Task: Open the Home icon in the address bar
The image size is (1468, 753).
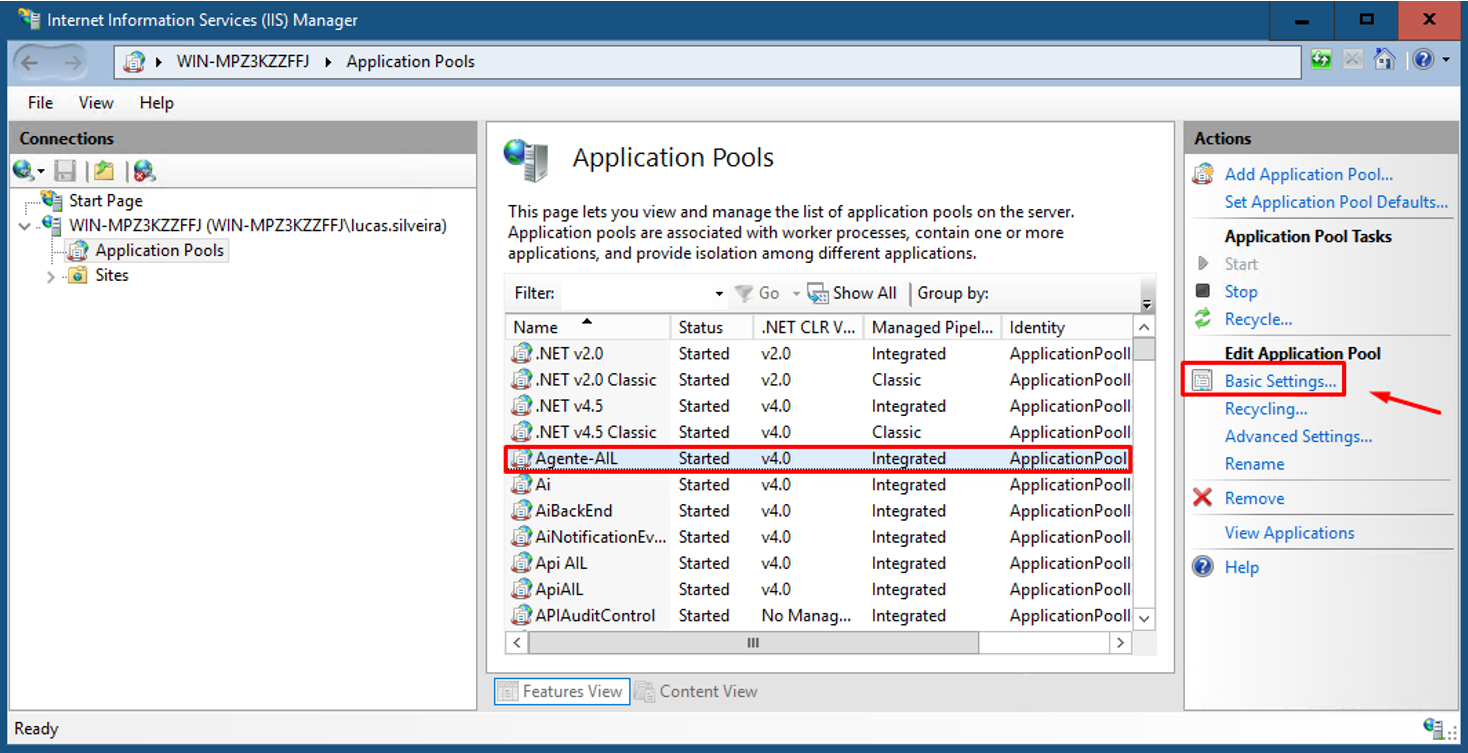Action: click(1384, 60)
